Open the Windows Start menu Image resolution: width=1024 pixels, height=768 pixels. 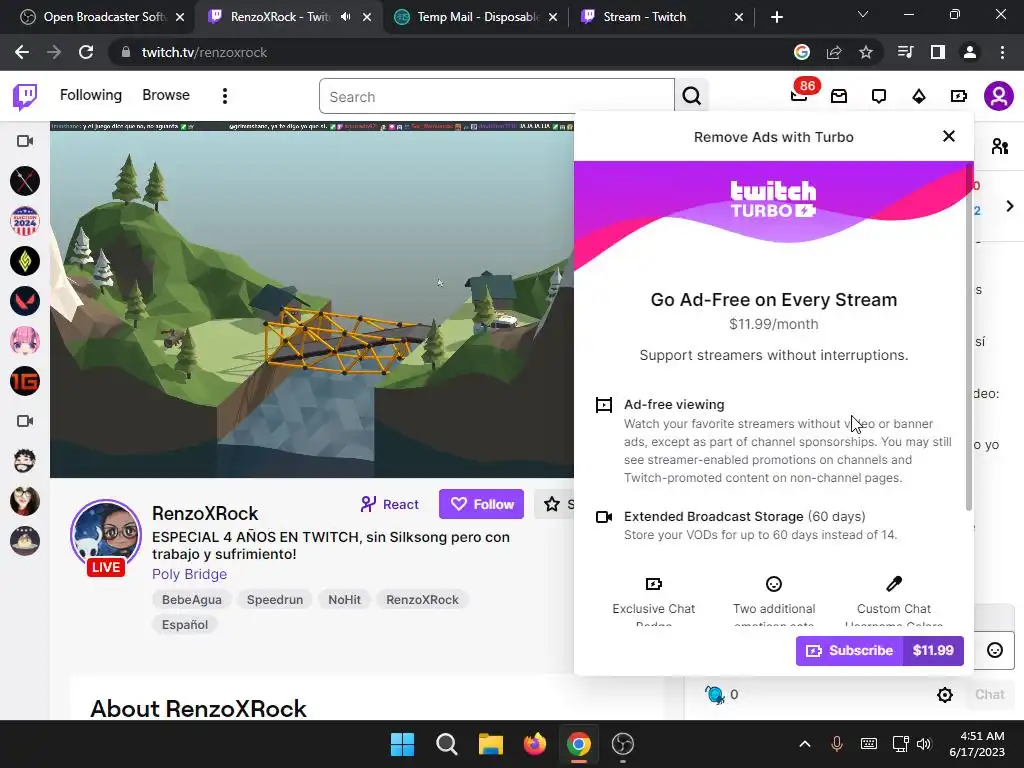(402, 744)
